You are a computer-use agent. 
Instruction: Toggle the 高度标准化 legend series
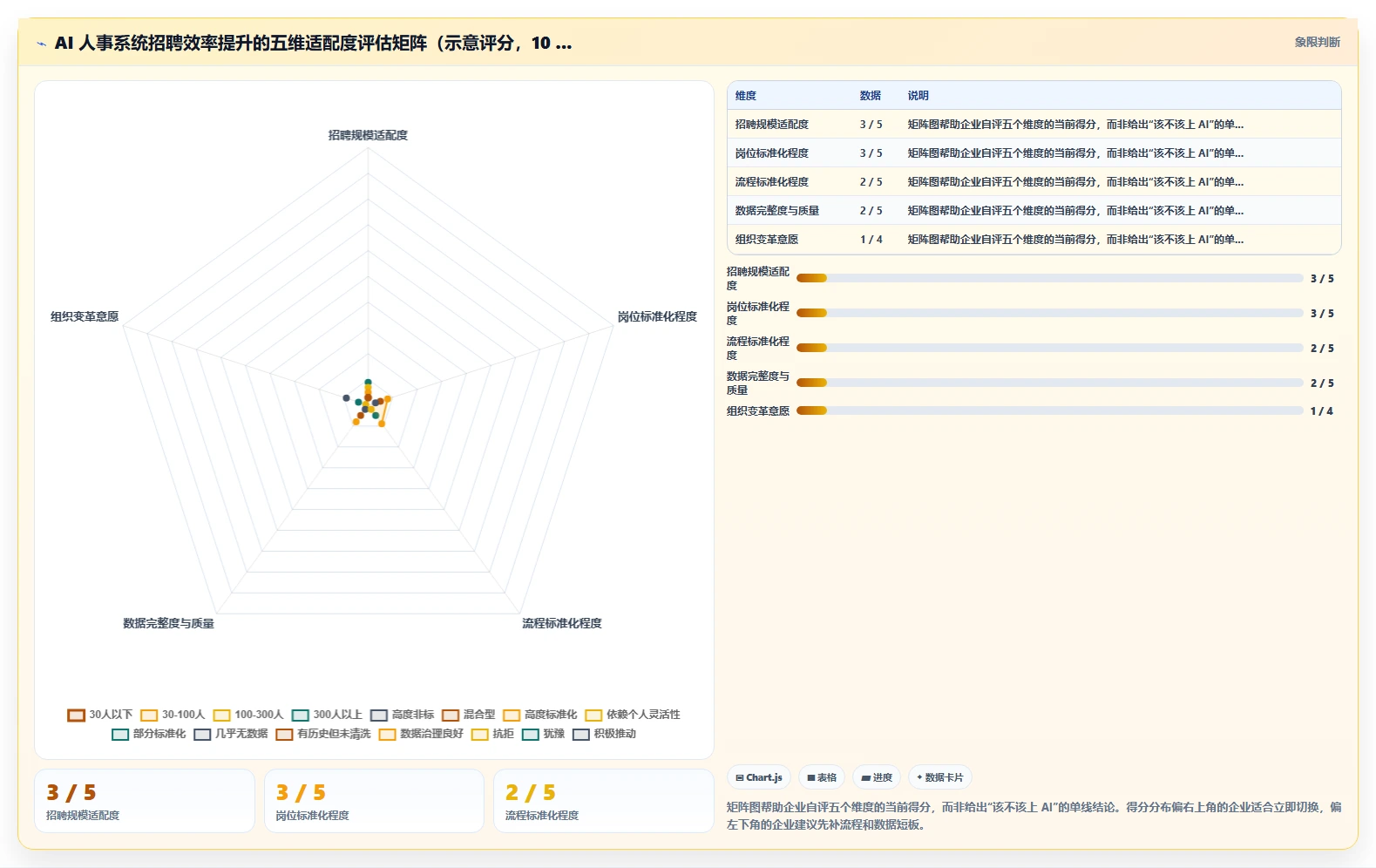click(539, 715)
